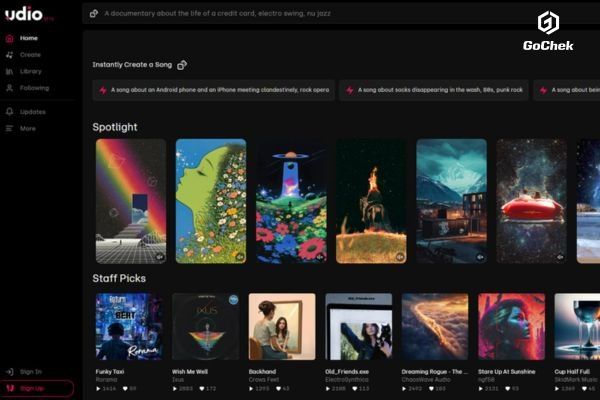Open the bonfire Spotlight card
Screen dimensions: 600x400
point(371,201)
